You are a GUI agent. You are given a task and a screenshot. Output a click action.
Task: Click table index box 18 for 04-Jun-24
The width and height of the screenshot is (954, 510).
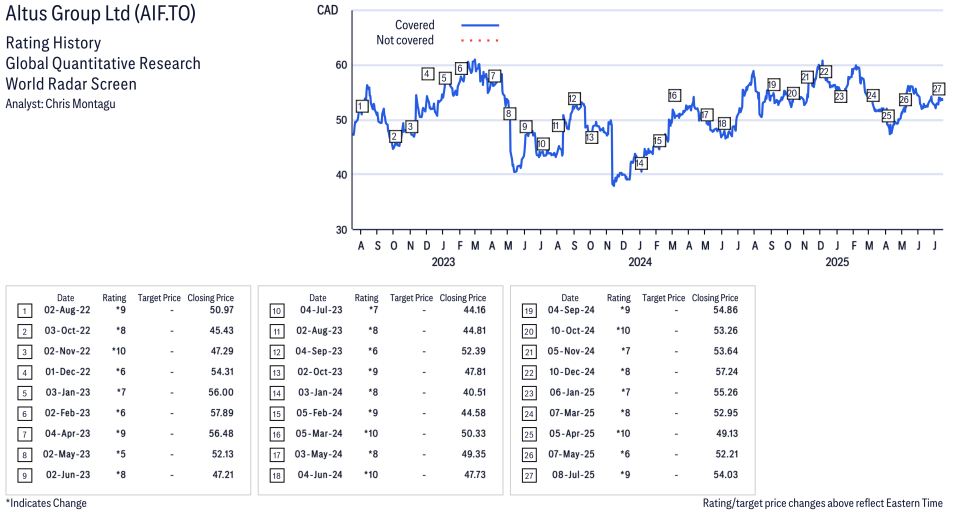(x=277, y=475)
